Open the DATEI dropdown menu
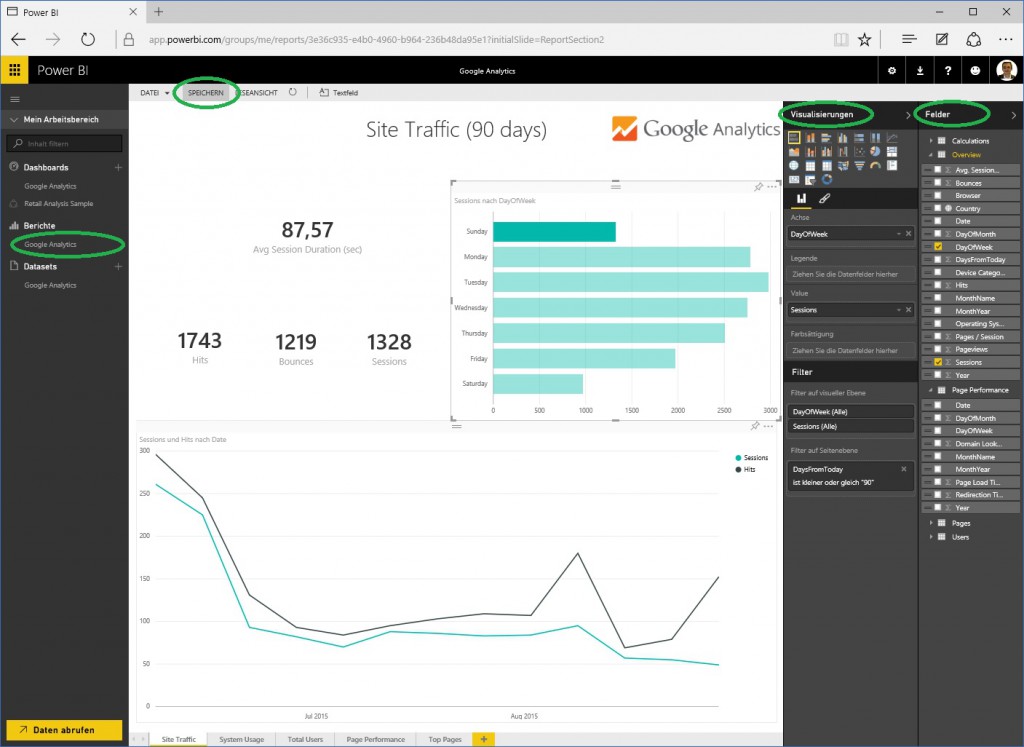 154,92
